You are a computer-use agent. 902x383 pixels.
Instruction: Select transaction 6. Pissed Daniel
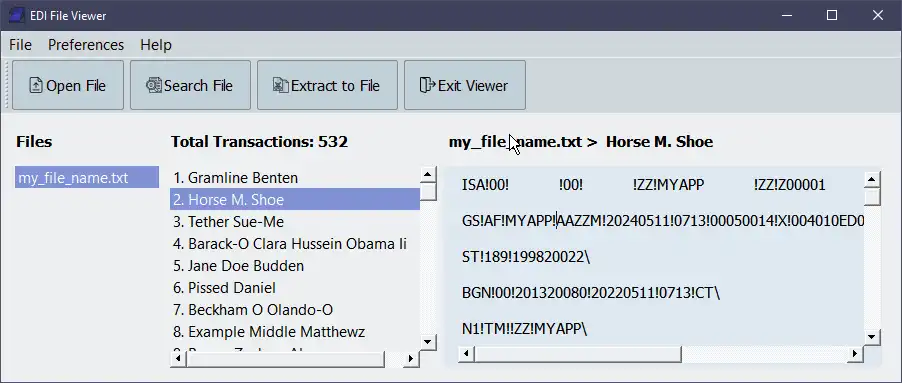[295, 288]
